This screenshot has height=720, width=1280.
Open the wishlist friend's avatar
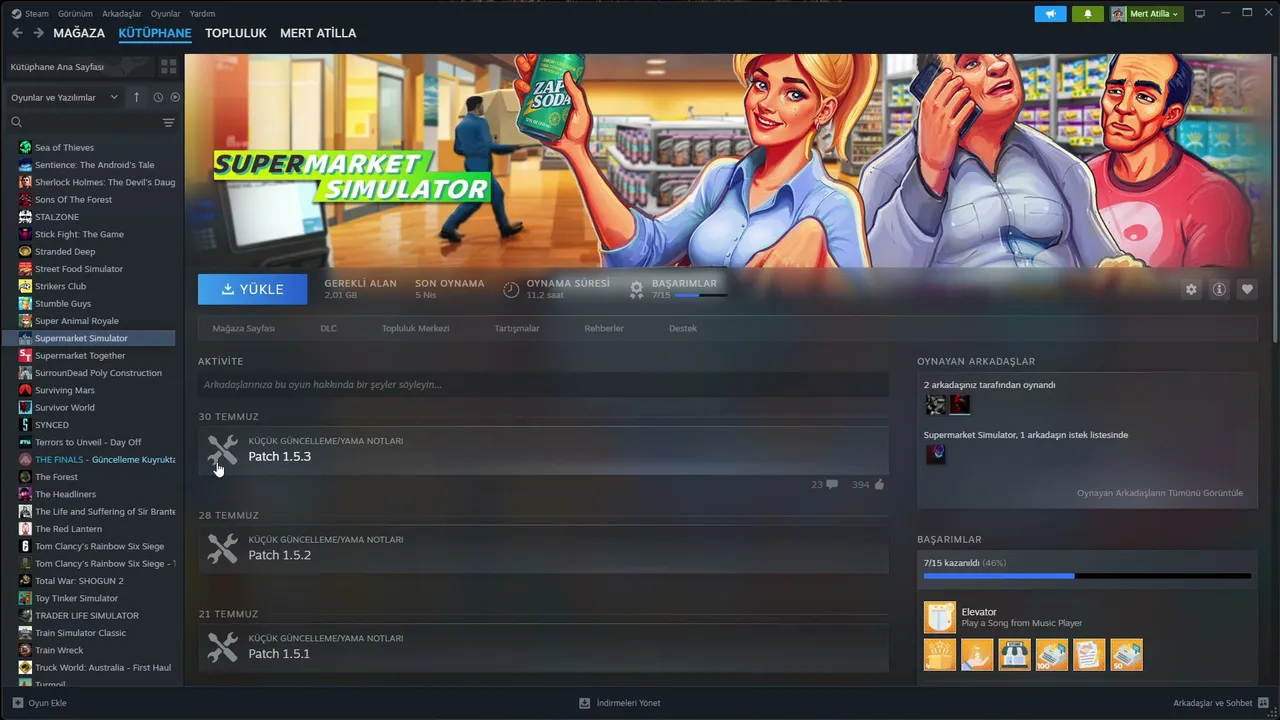click(x=935, y=454)
